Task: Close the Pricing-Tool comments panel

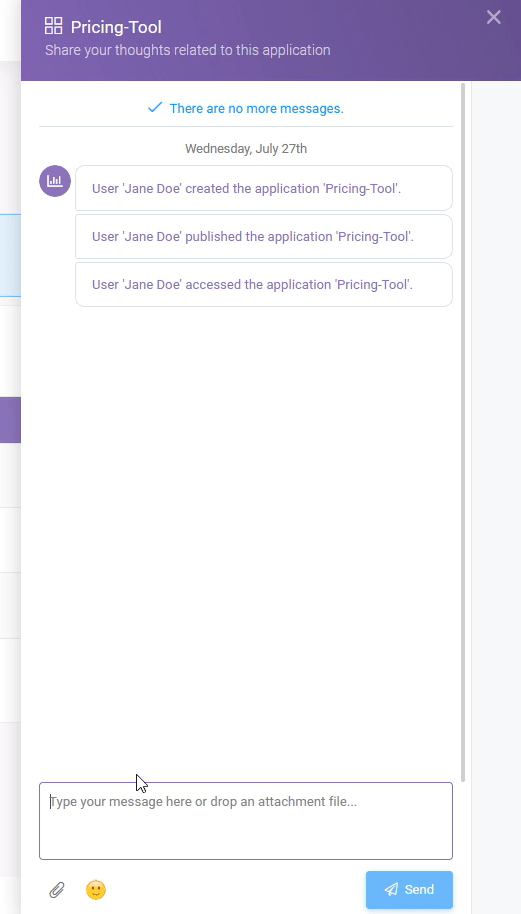Action: pyautogui.click(x=494, y=17)
